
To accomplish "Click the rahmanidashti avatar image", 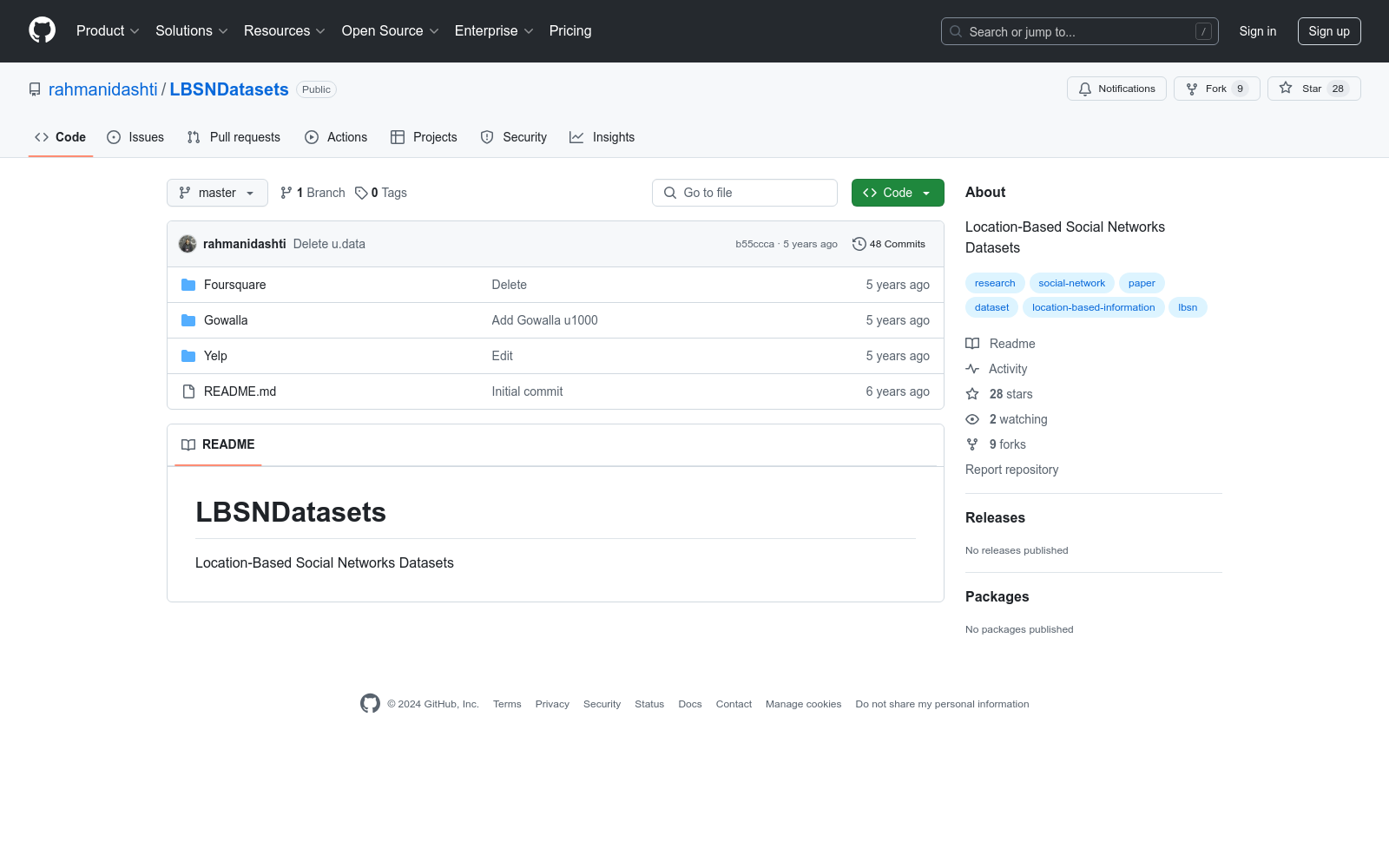I will coord(188,244).
